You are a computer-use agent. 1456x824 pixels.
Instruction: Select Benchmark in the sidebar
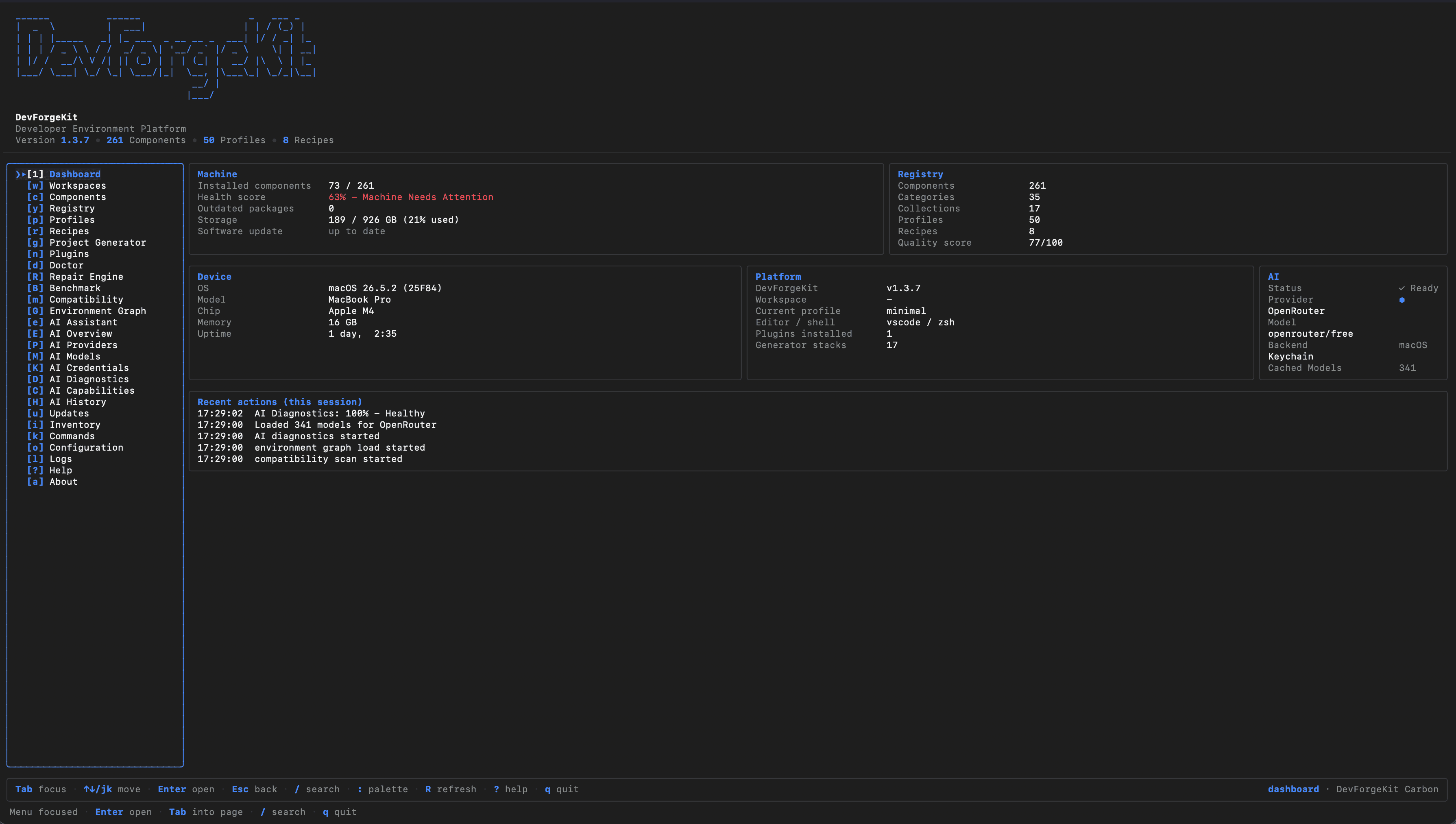point(63,288)
